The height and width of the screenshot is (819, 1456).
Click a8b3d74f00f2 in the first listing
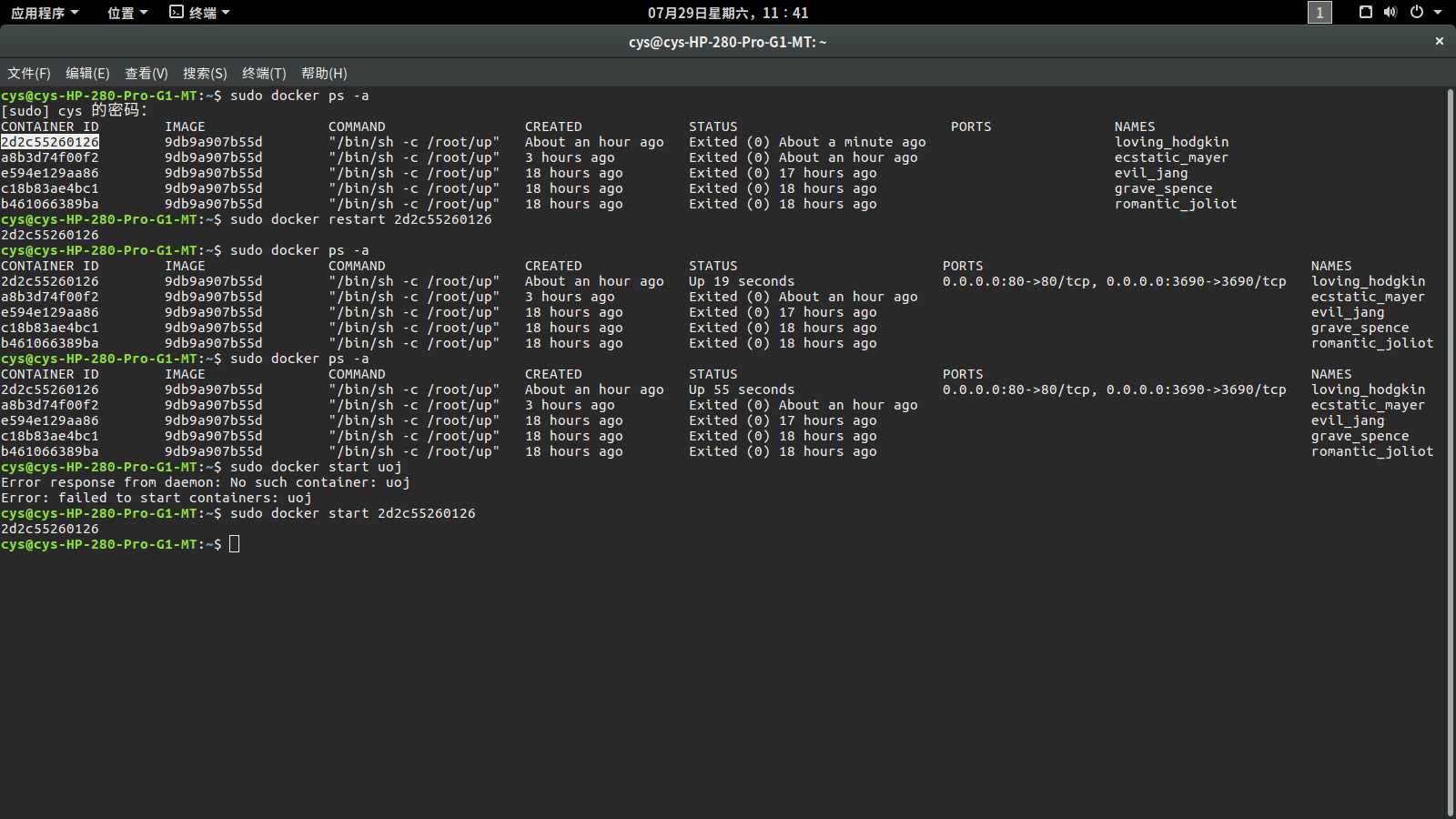coord(50,157)
